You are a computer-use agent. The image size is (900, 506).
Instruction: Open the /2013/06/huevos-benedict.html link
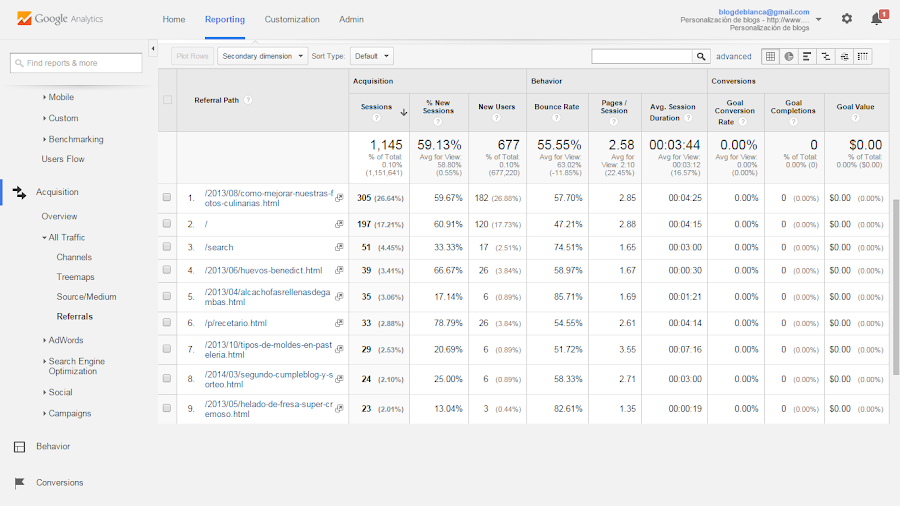click(263, 270)
